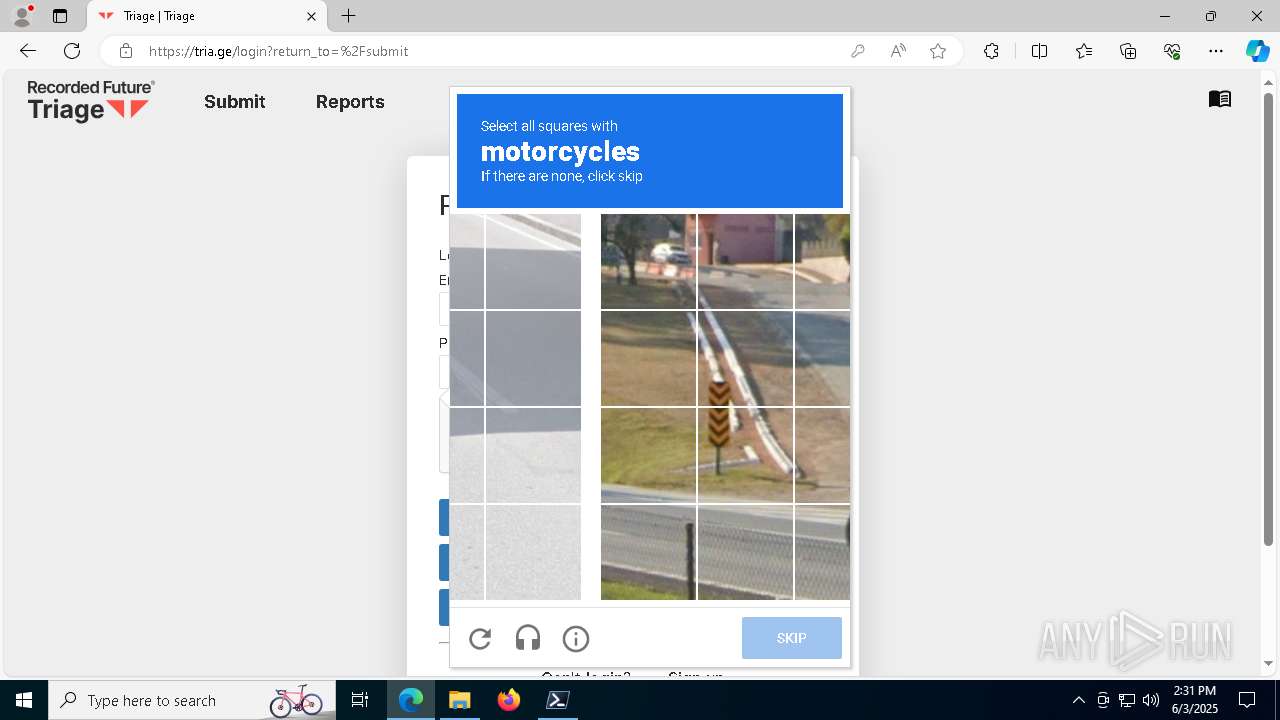Go back to the previous page

tap(28, 51)
